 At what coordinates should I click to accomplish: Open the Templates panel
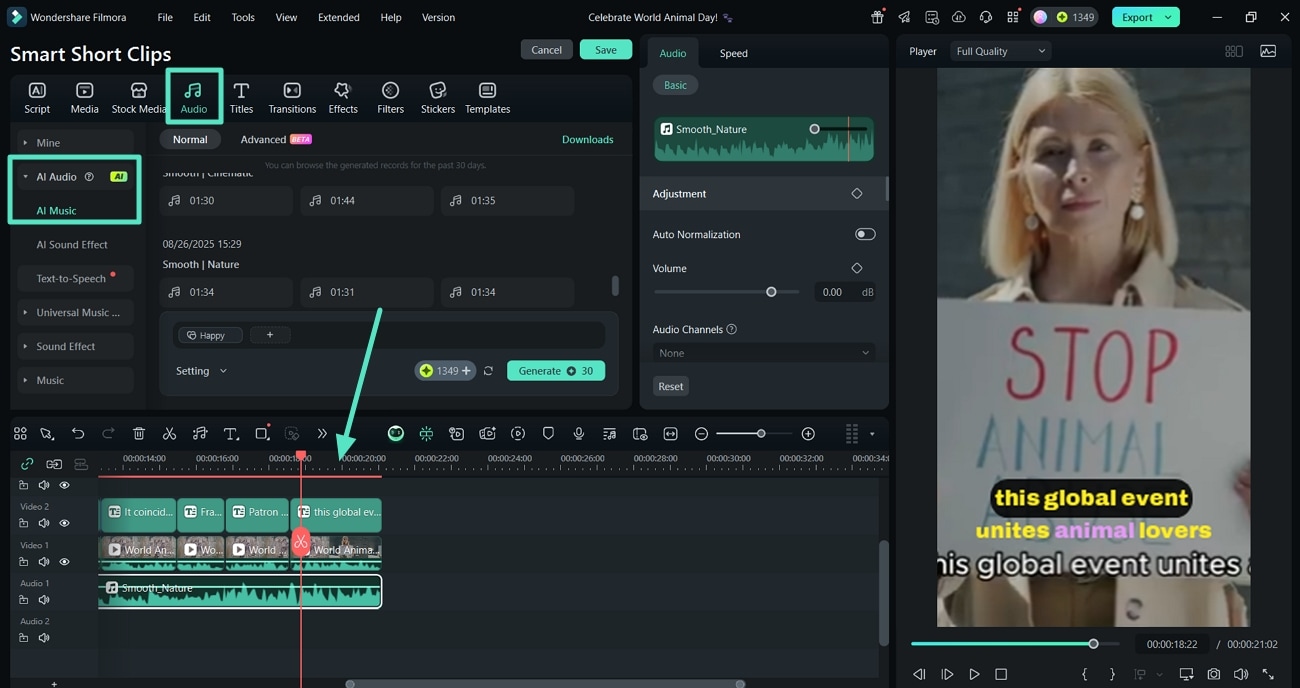[x=488, y=97]
